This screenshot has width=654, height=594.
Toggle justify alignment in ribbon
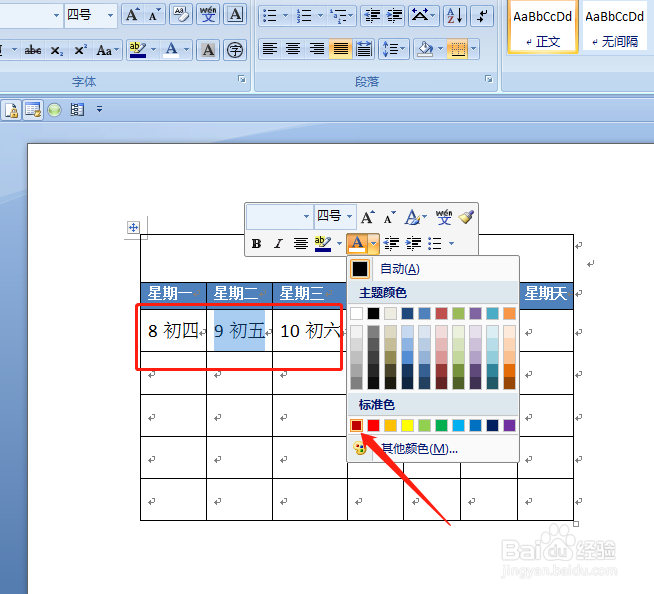[340, 49]
